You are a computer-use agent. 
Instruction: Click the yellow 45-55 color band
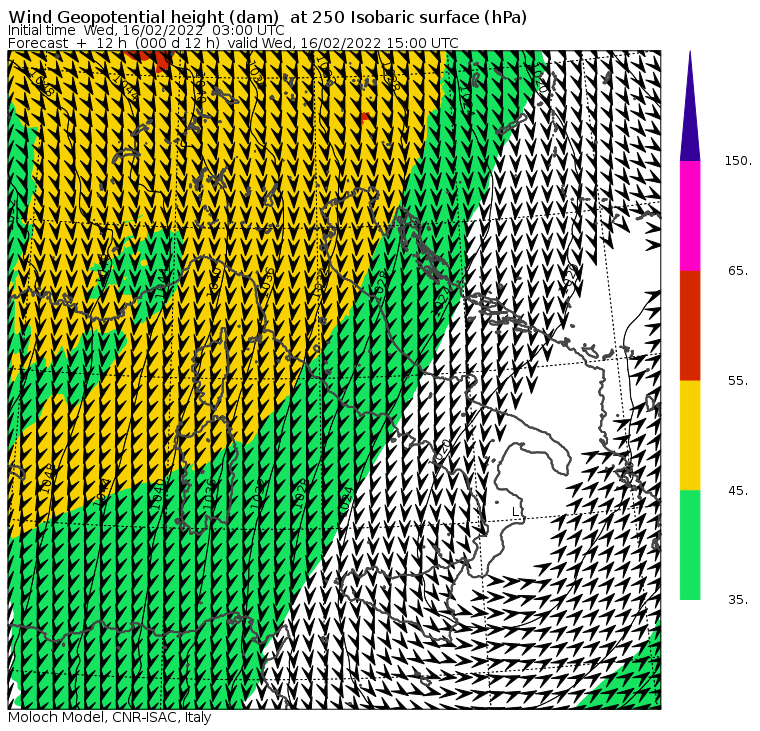point(690,435)
